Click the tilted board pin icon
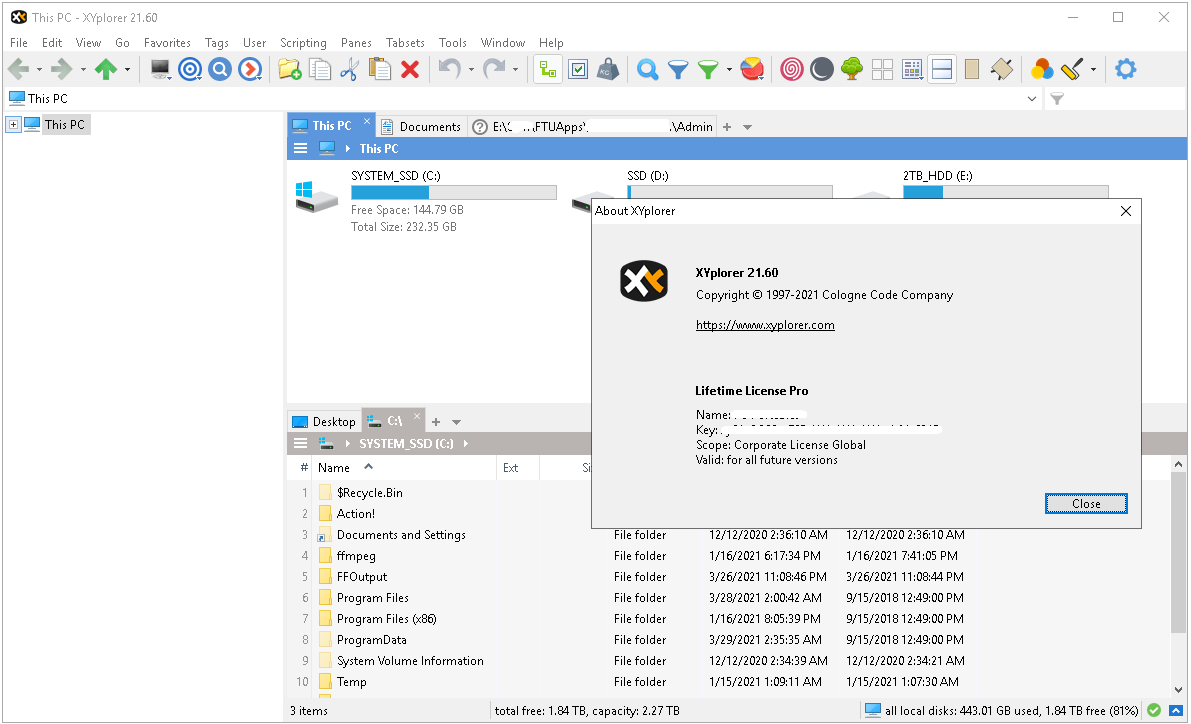The height and width of the screenshot is (724, 1191). tap(1002, 69)
